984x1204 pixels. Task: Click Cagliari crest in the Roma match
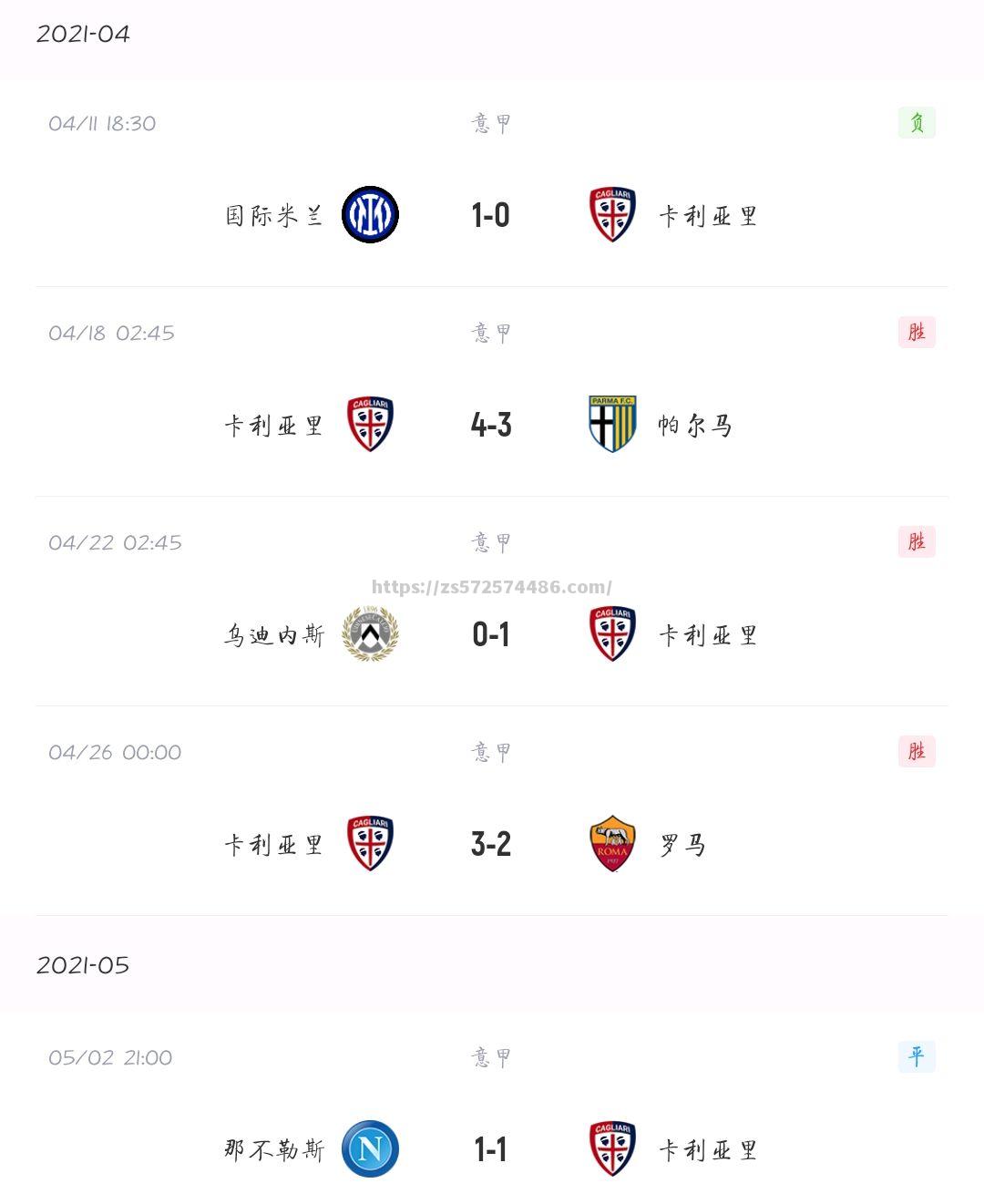pos(370,844)
